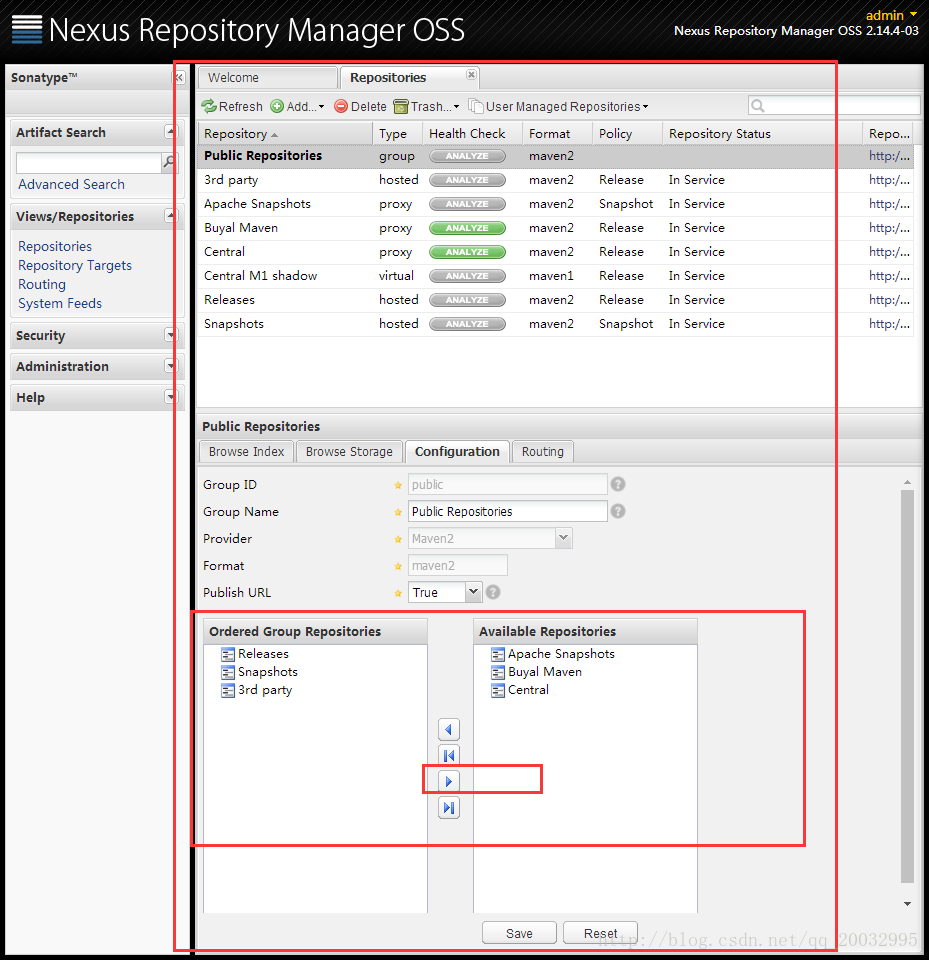Click the Reset button

point(600,933)
